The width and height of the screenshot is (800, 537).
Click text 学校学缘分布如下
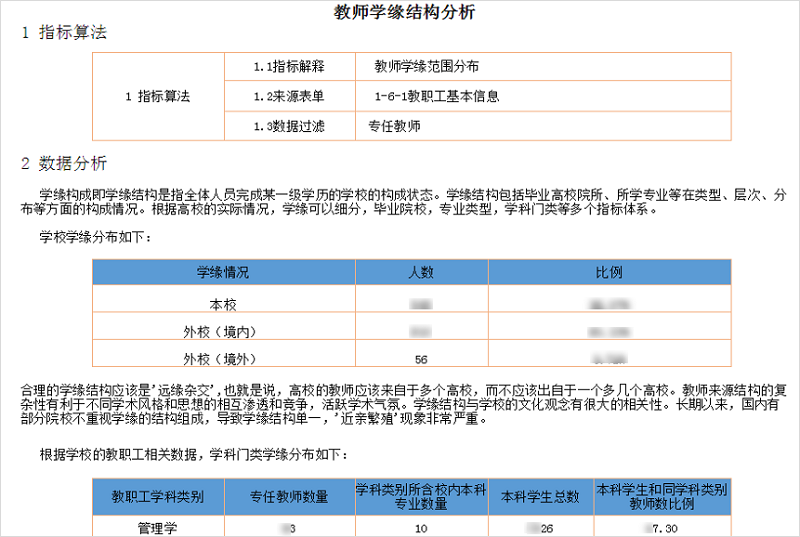(x=95, y=237)
